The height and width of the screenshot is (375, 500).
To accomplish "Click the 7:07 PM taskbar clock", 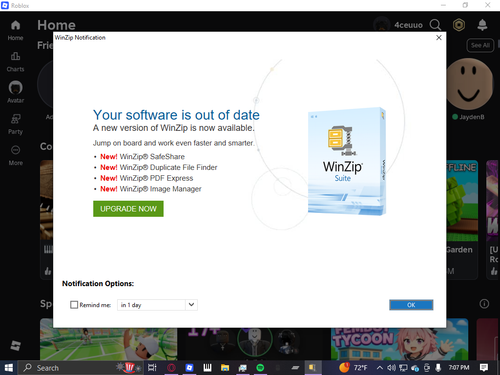I will pyautogui.click(x=459, y=368).
